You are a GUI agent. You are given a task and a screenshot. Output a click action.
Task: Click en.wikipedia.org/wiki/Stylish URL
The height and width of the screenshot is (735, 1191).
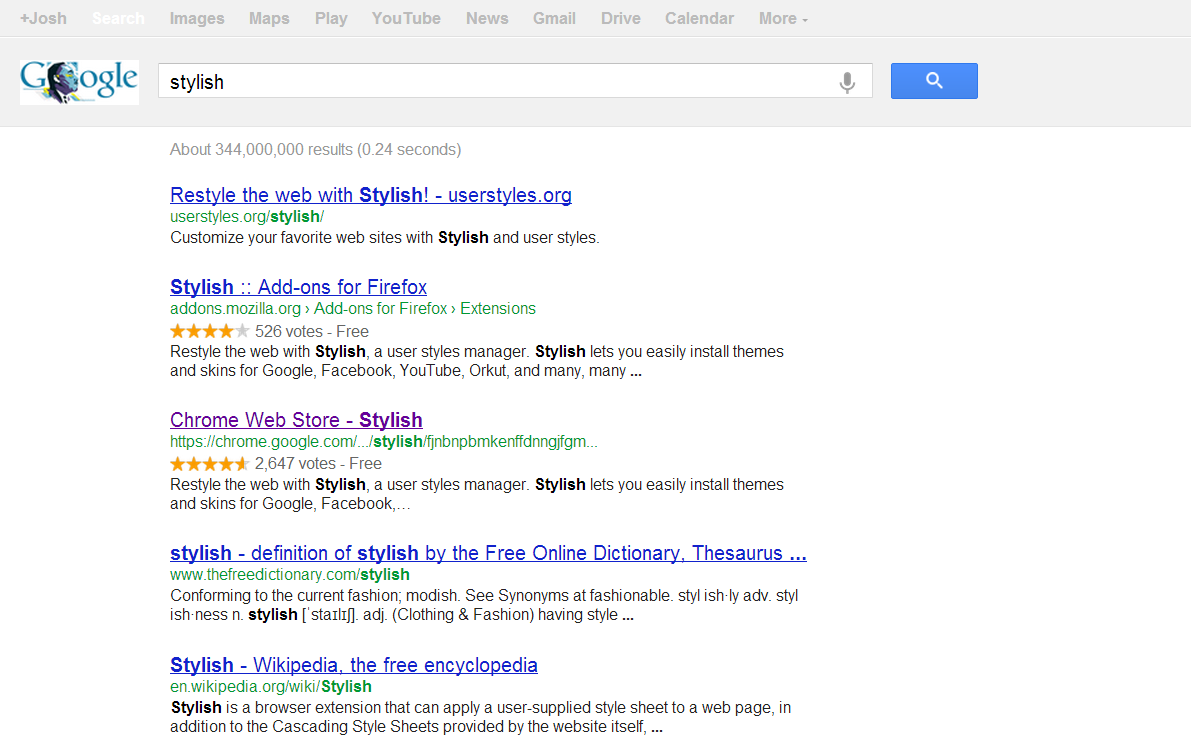(x=270, y=686)
